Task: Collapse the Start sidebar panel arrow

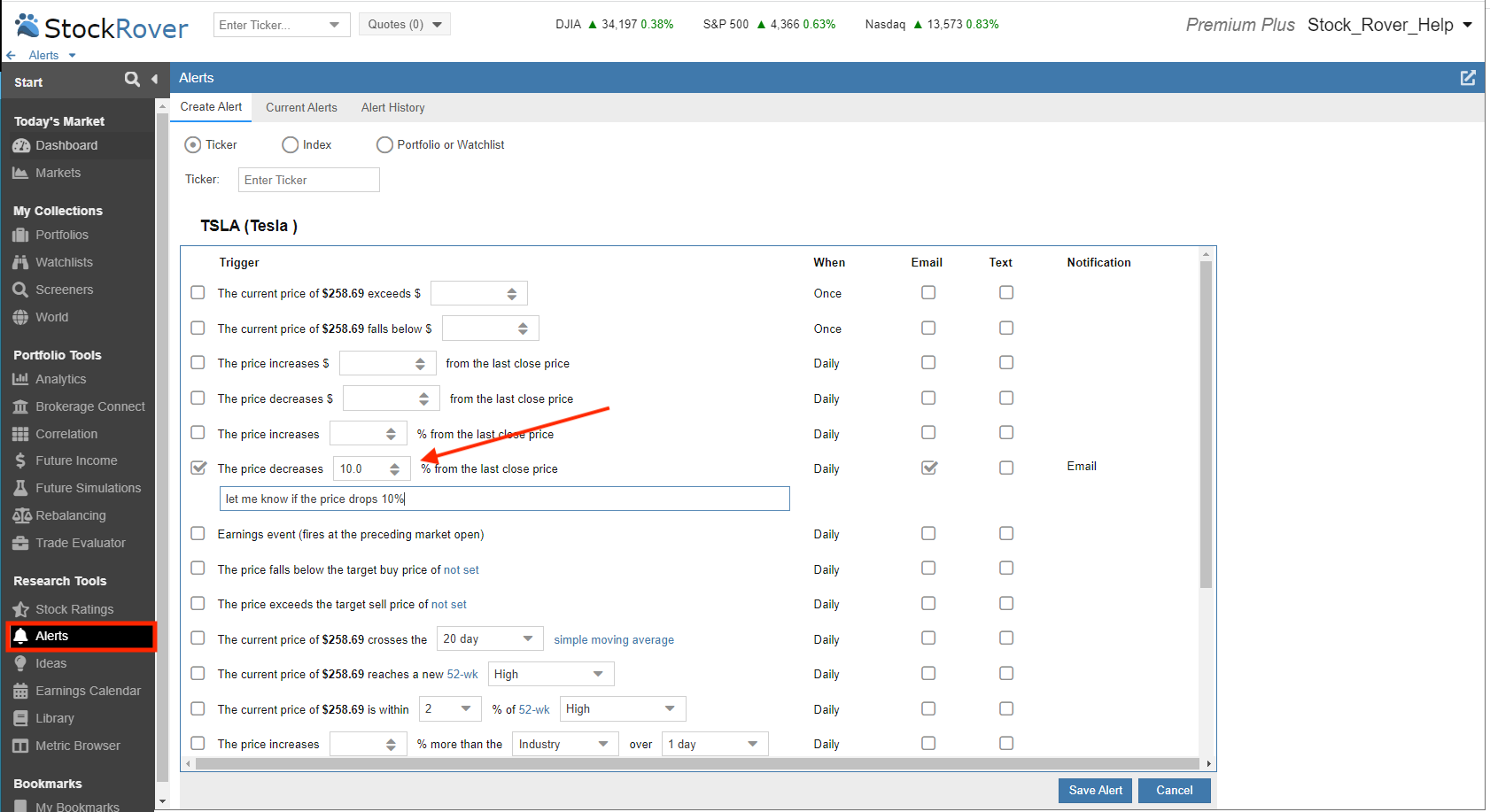Action: pyautogui.click(x=154, y=79)
